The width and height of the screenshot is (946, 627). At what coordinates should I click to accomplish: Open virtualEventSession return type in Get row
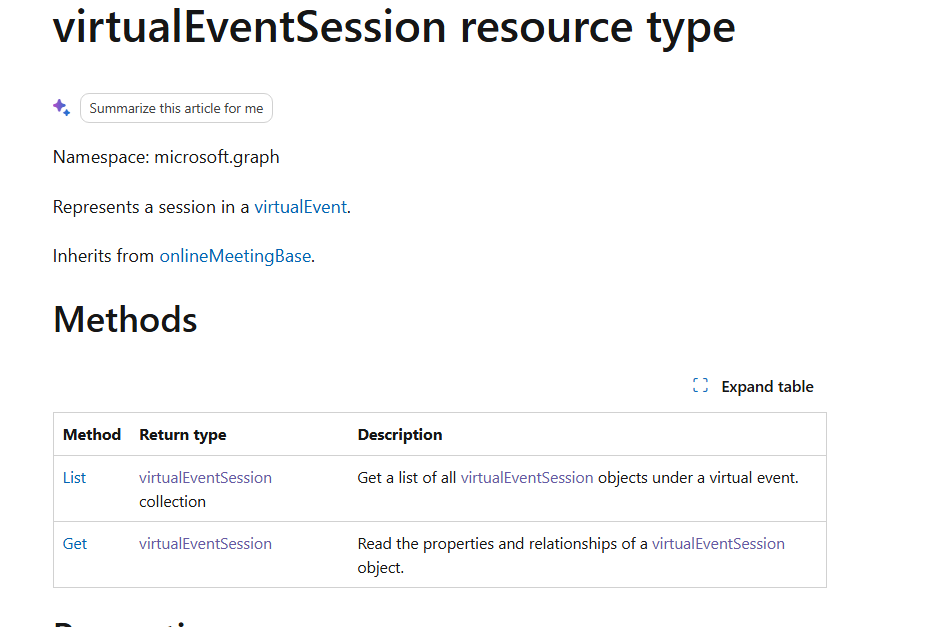click(x=205, y=544)
